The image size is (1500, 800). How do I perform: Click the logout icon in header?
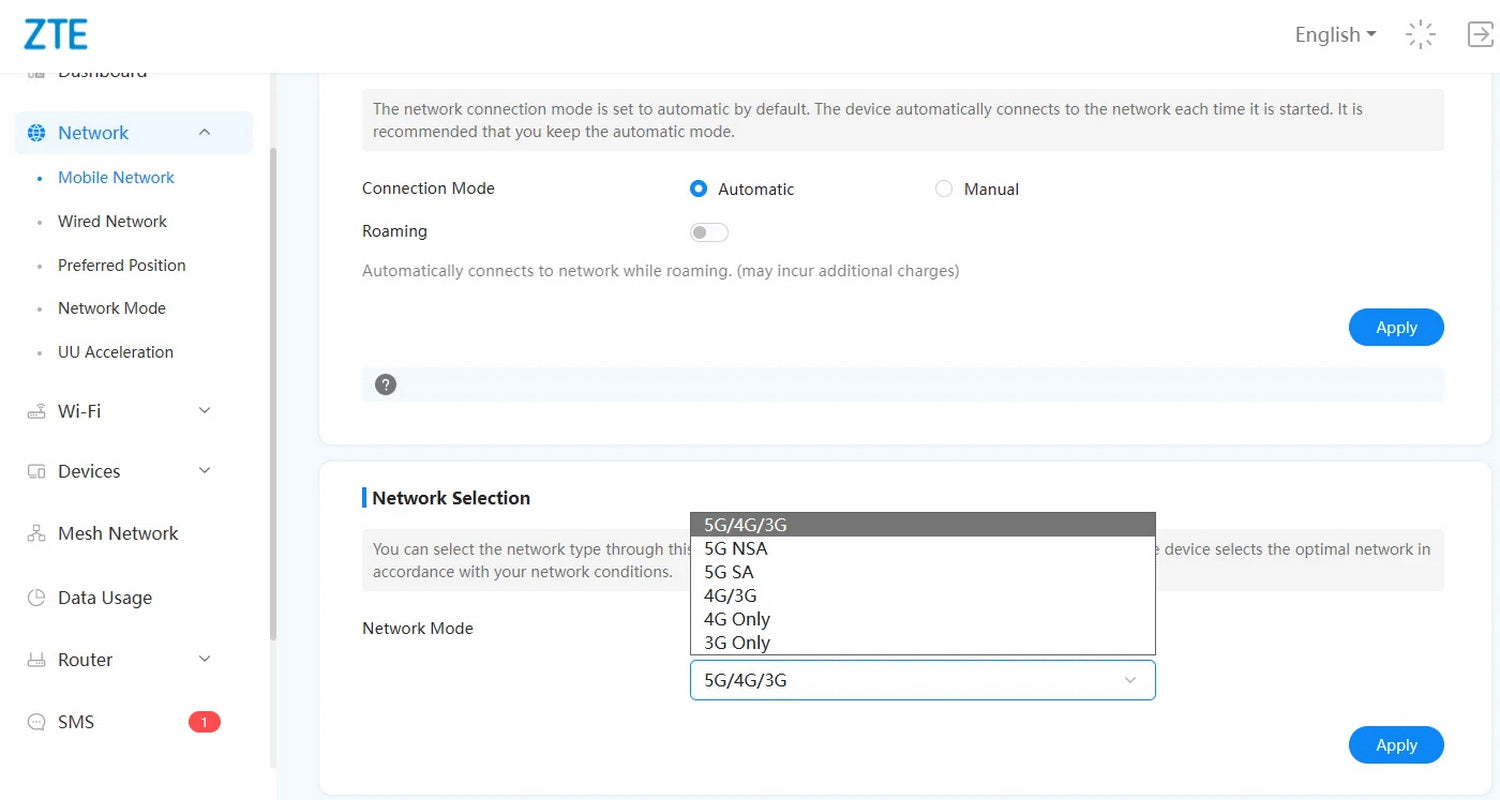[x=1479, y=34]
